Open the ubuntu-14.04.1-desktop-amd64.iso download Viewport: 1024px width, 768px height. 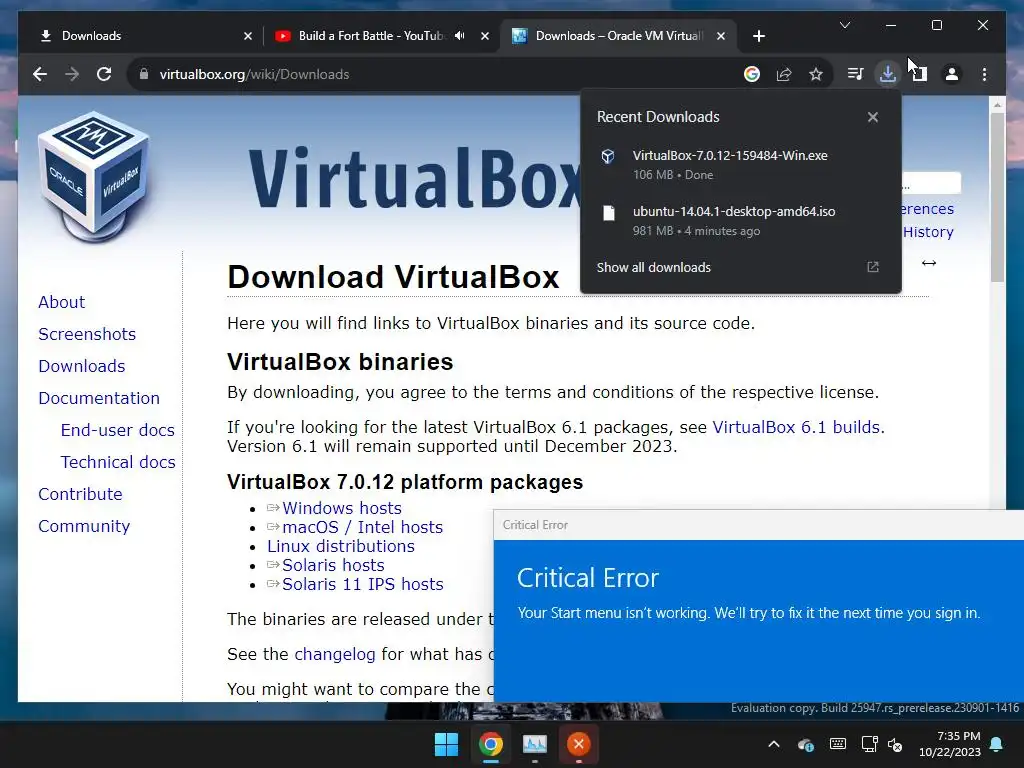pyautogui.click(x=739, y=221)
